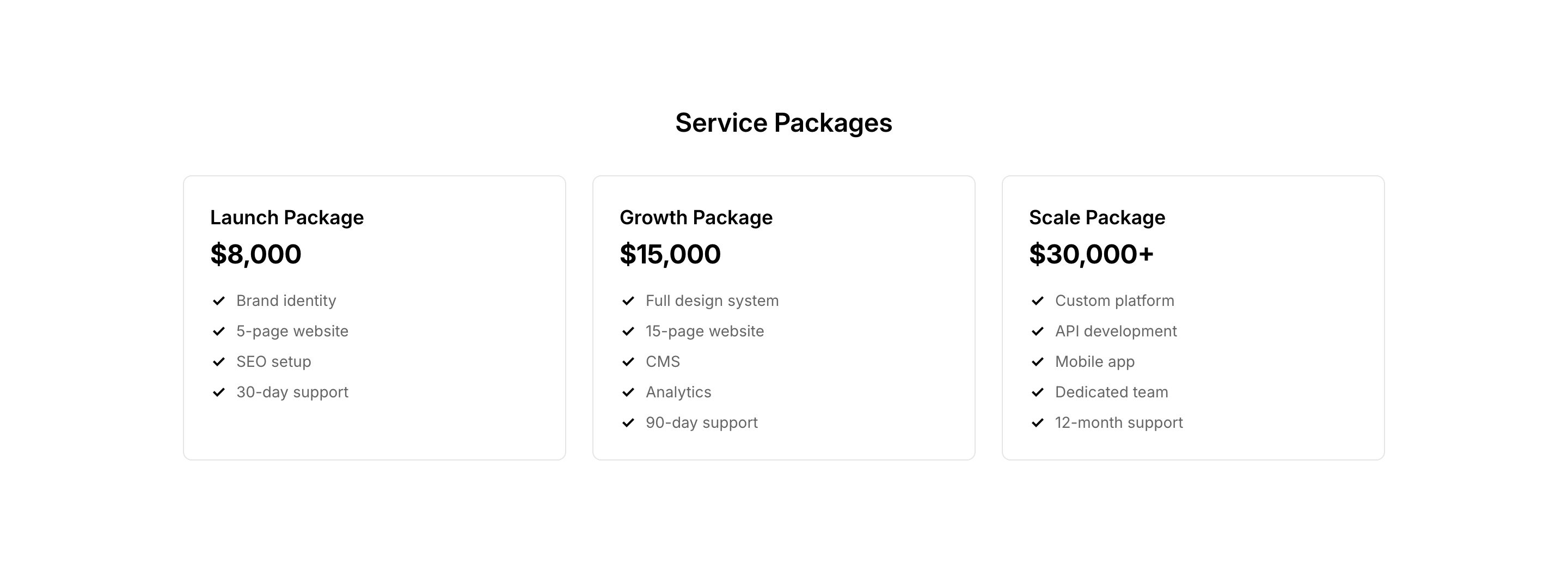Click the 15-page website feature text

[x=705, y=331]
